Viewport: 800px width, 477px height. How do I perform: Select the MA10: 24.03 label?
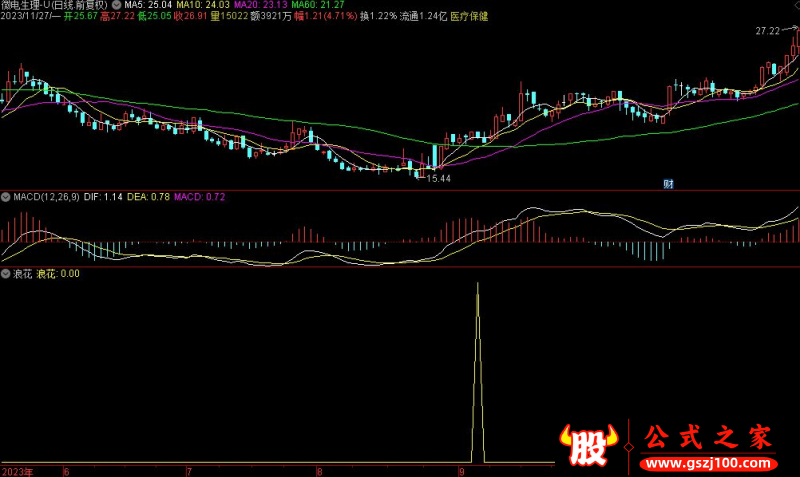point(203,5)
